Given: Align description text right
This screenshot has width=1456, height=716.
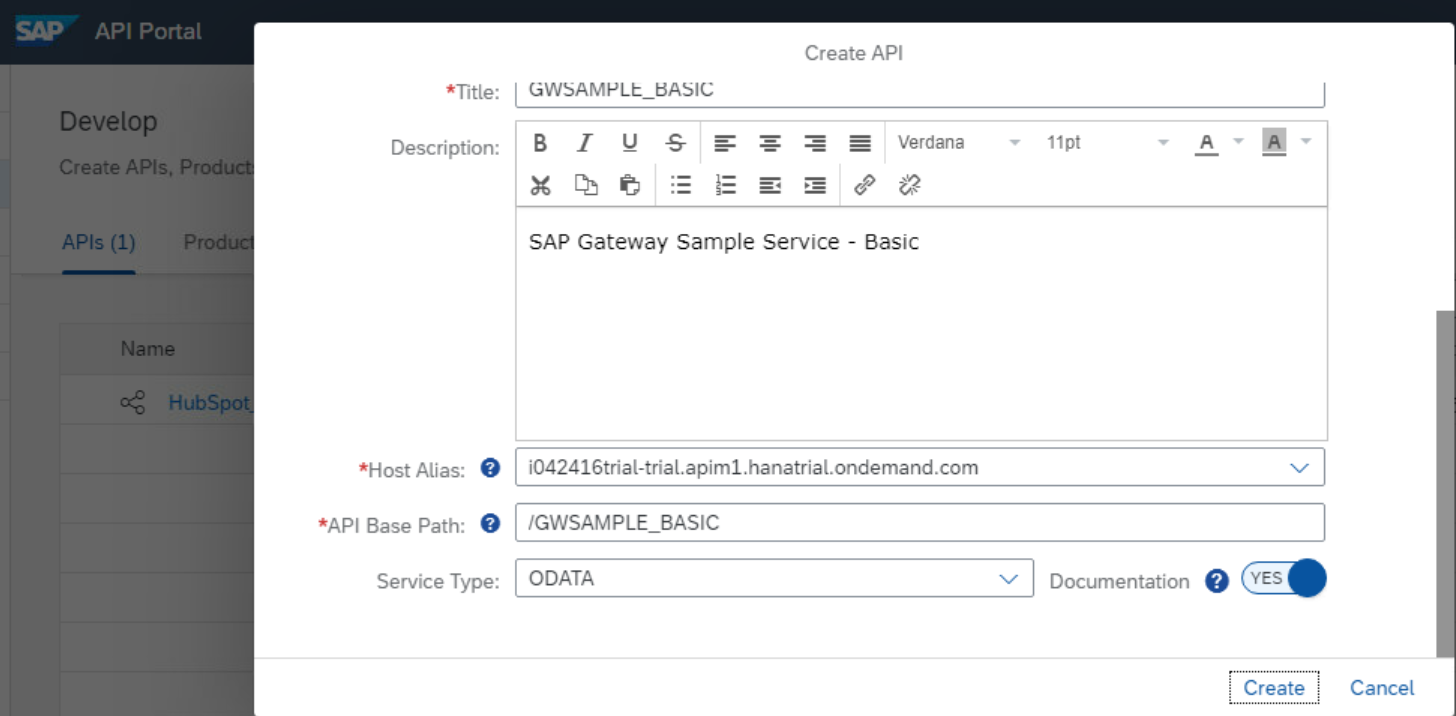Looking at the screenshot, I should pyautogui.click(x=815, y=143).
